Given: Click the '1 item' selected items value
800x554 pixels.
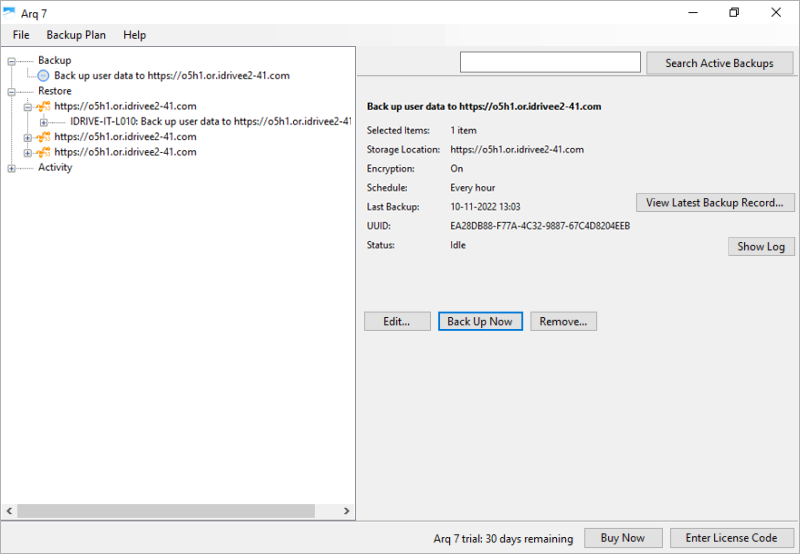Looking at the screenshot, I should pyautogui.click(x=463, y=131).
